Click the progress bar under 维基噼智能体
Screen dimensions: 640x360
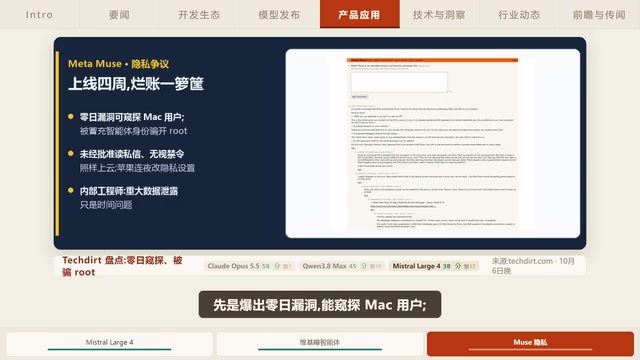pyautogui.click(x=320, y=349)
